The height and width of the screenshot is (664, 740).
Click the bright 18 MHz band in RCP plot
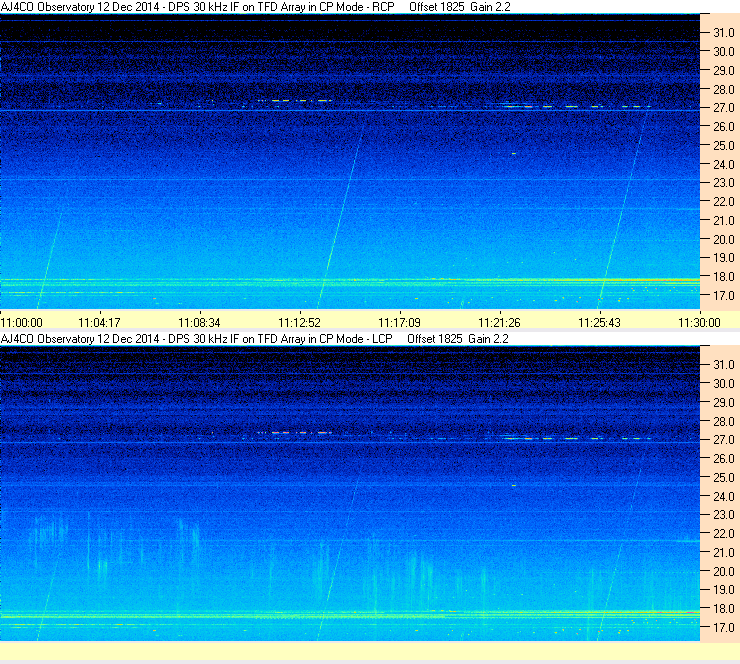tap(349, 280)
